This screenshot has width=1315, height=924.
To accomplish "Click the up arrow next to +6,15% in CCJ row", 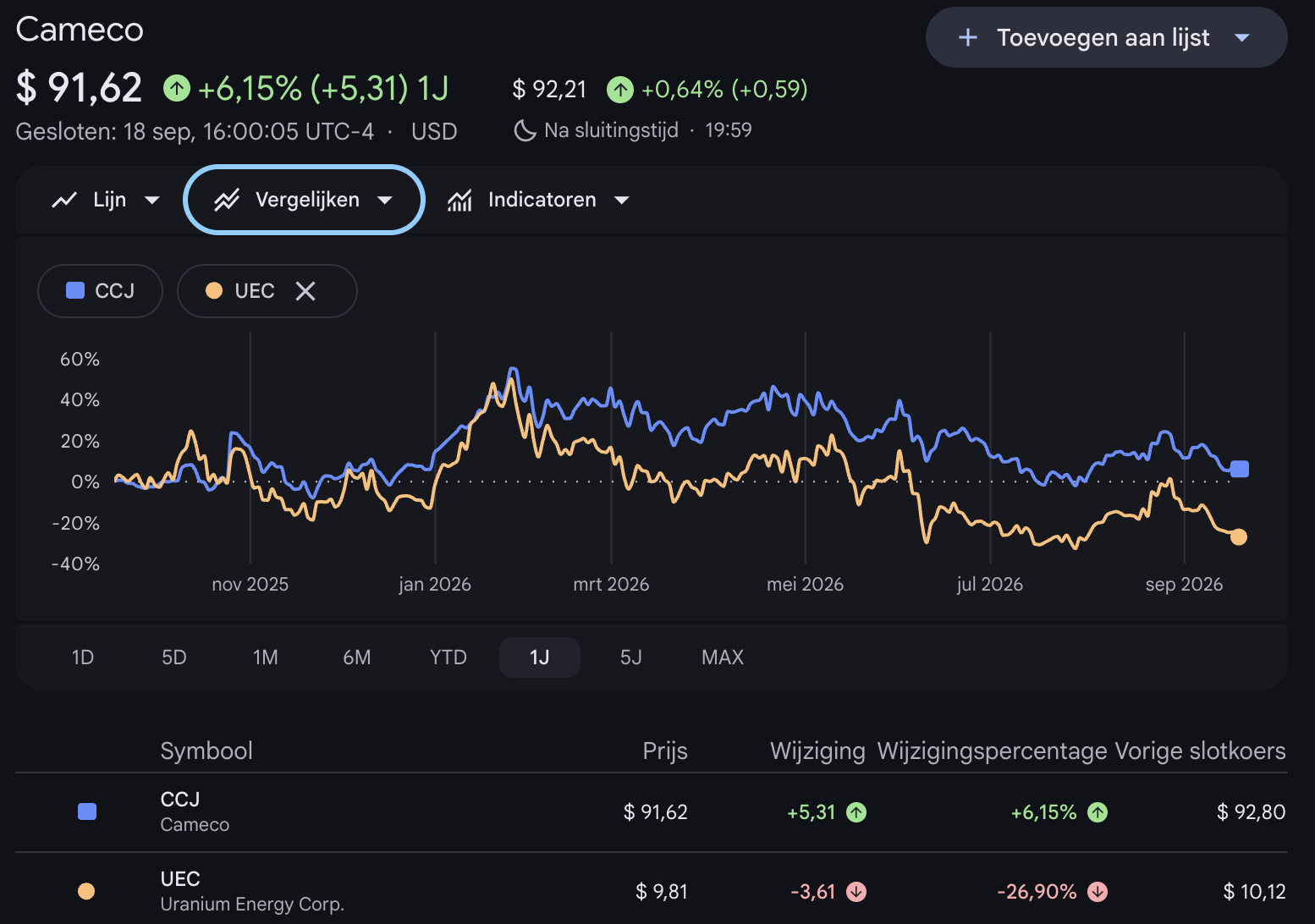I will click(x=1098, y=812).
